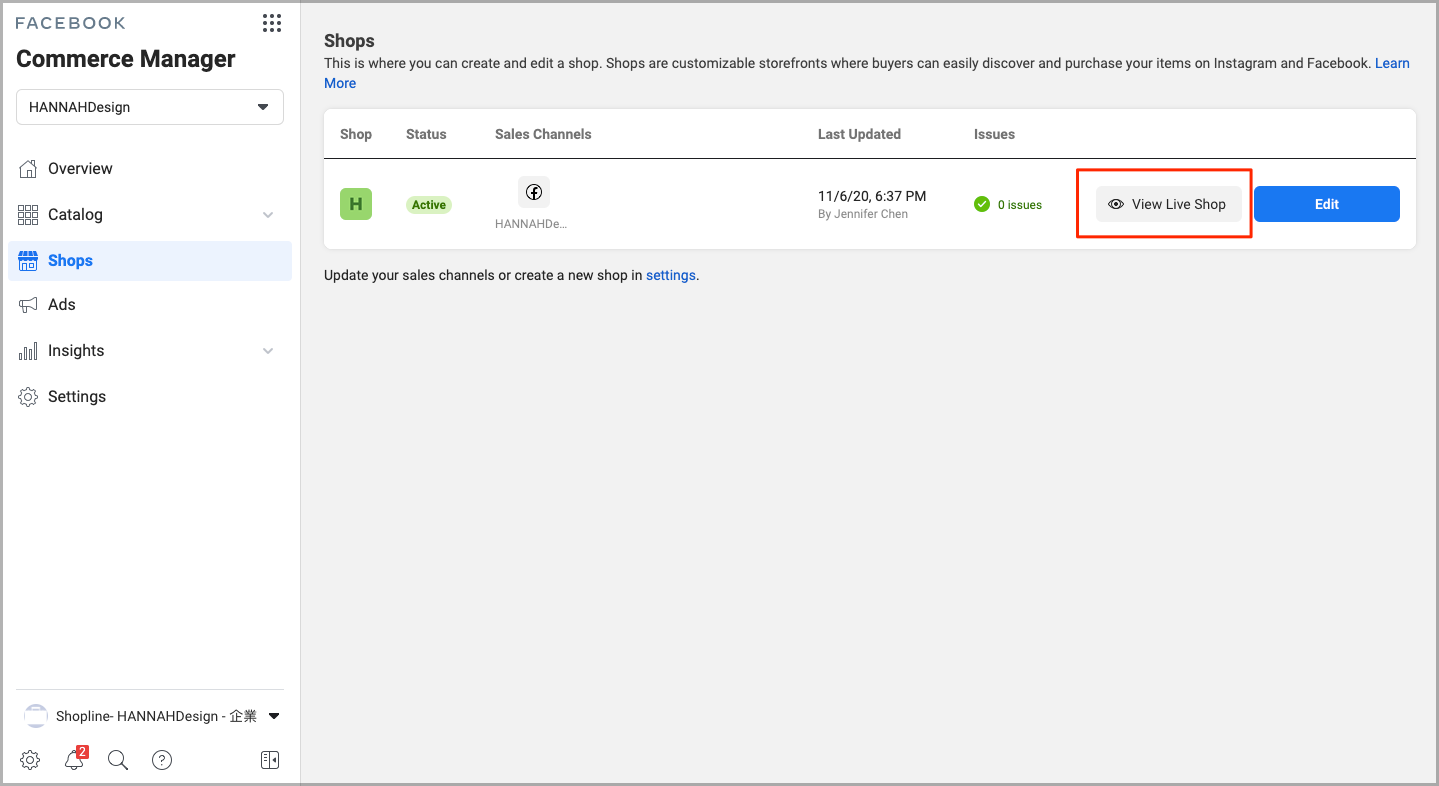Click the Active status badge

point(429,205)
